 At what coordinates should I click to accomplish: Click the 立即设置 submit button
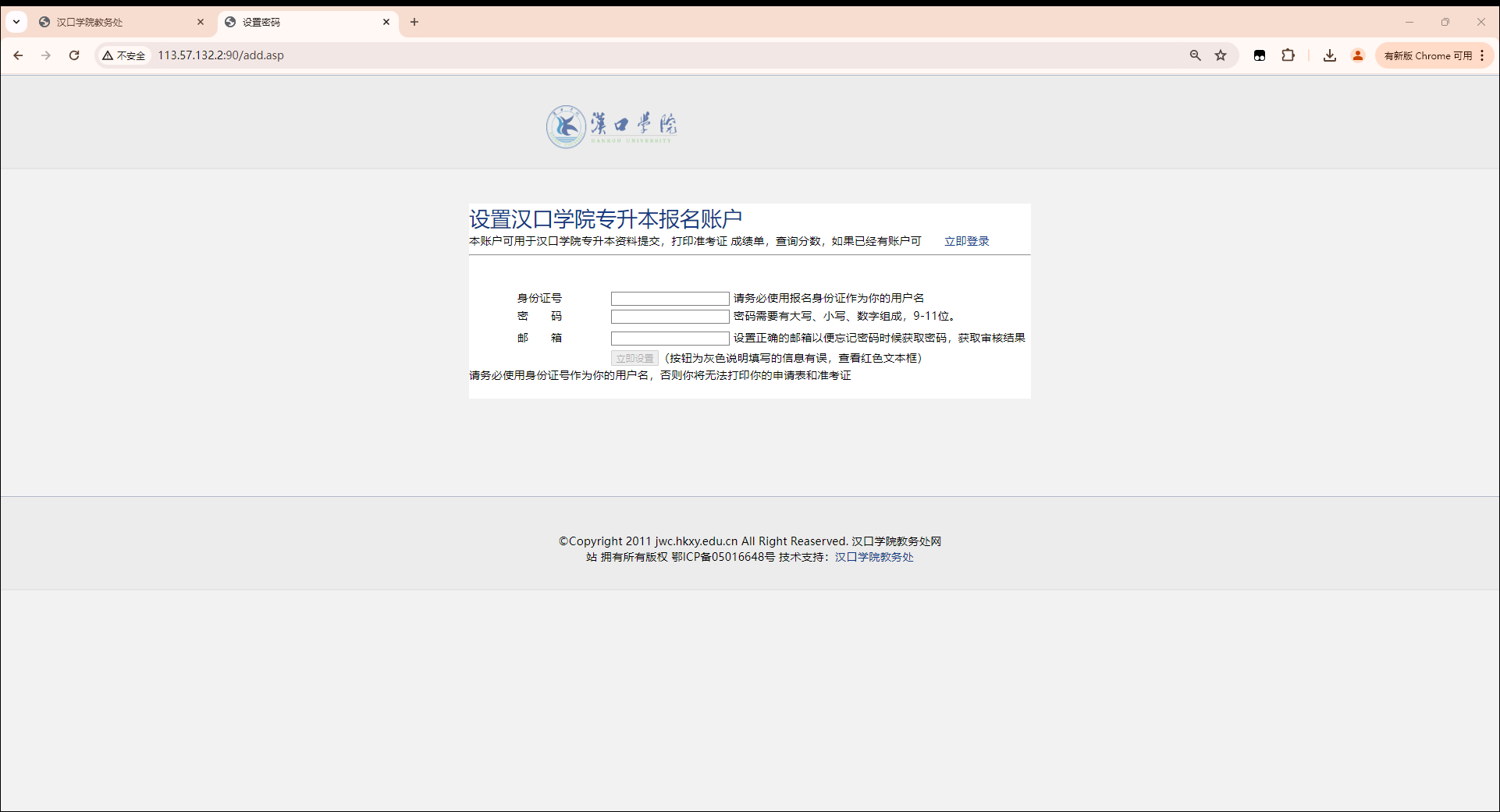click(x=634, y=358)
